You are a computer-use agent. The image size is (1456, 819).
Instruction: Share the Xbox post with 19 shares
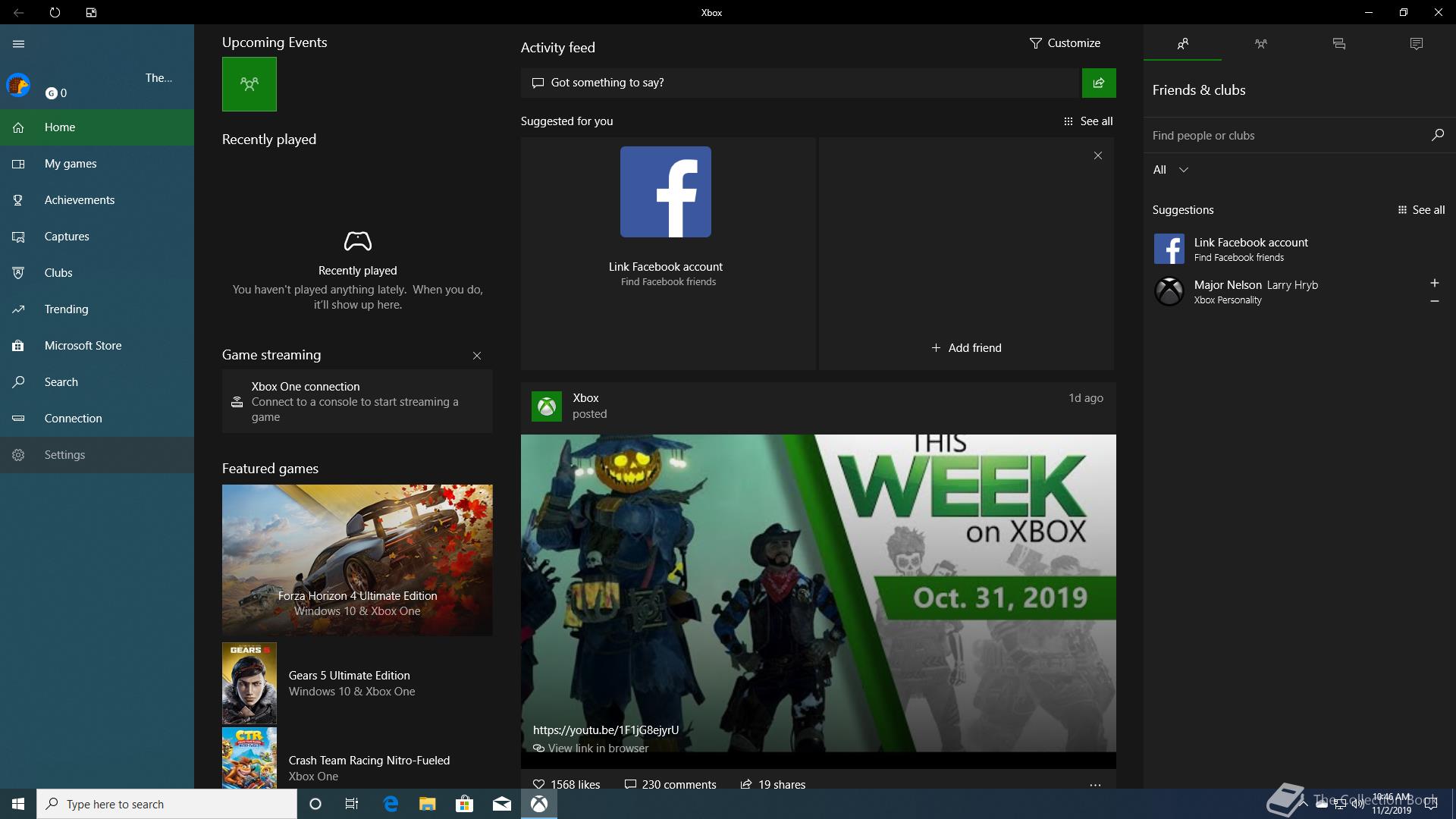[773, 784]
